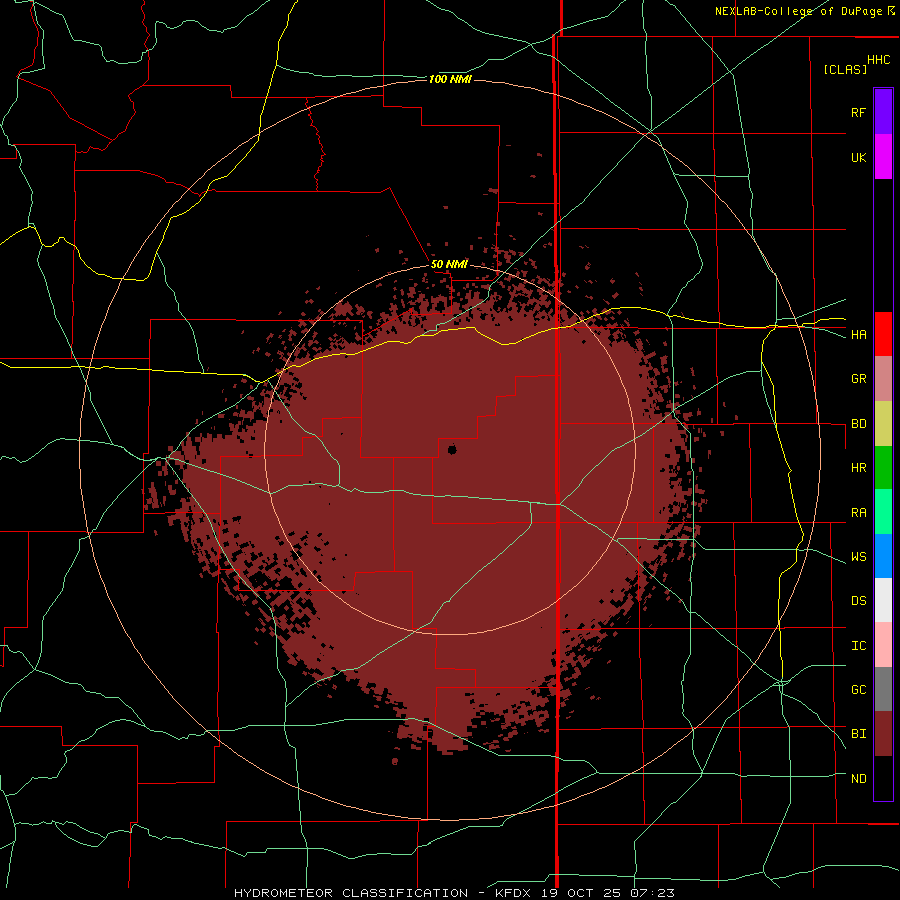Viewport: 900px width, 900px height.
Task: Click the HA red legend swatch
Action: (883, 334)
